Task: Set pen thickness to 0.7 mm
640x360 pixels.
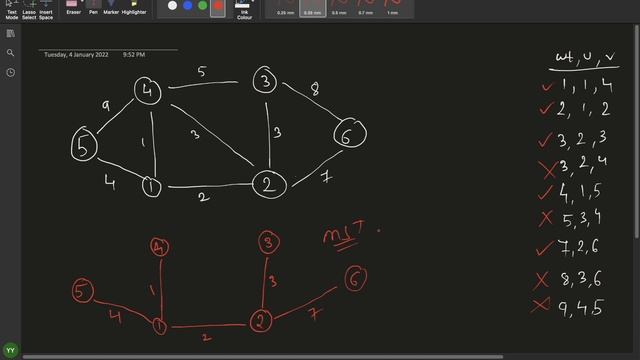Action: pyautogui.click(x=366, y=8)
